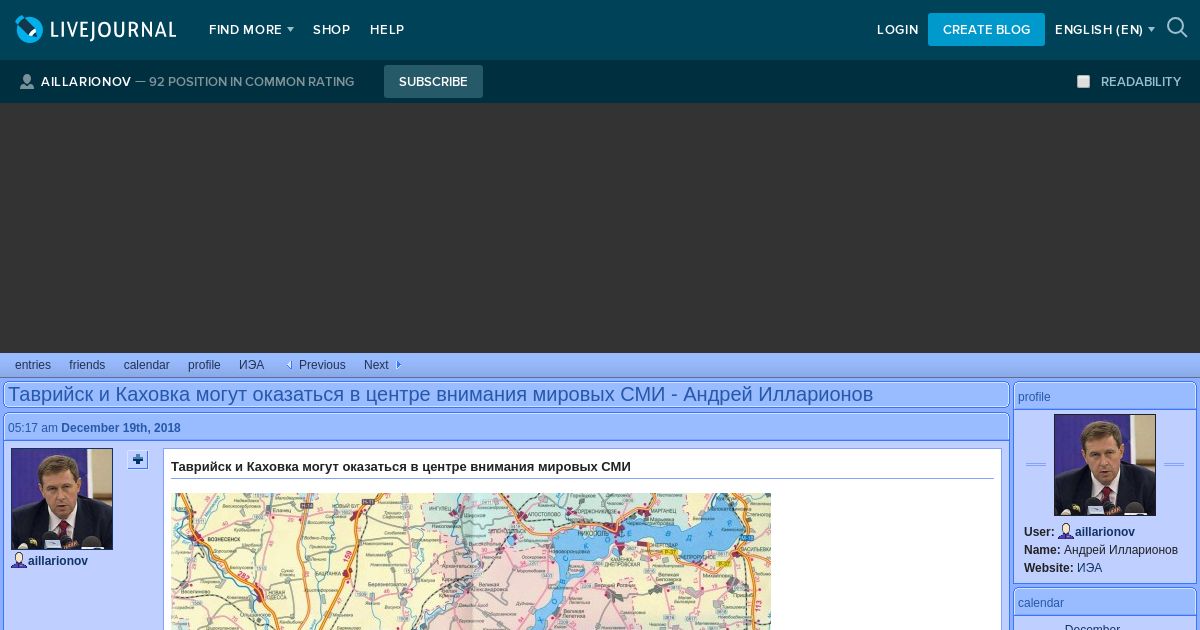1200x630 pixels.
Task: Toggle the Readability checkbox
Action: [x=1083, y=82]
